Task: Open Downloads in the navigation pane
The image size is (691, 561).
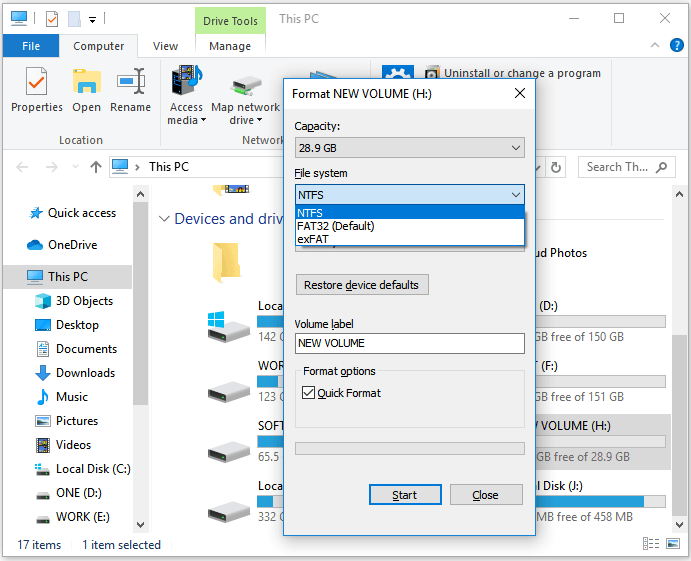Action: coord(85,373)
